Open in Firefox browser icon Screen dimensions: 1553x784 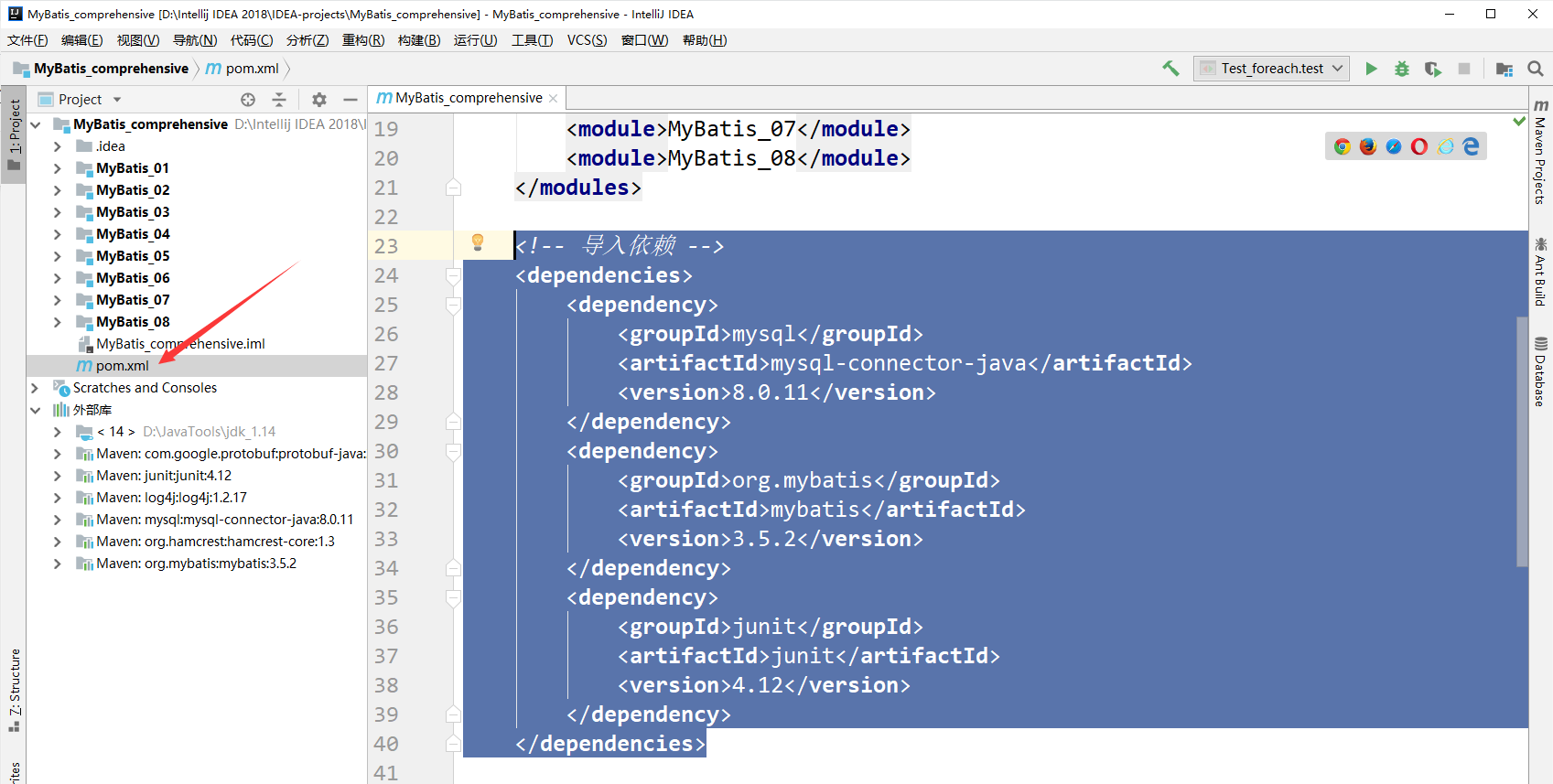(x=1368, y=146)
